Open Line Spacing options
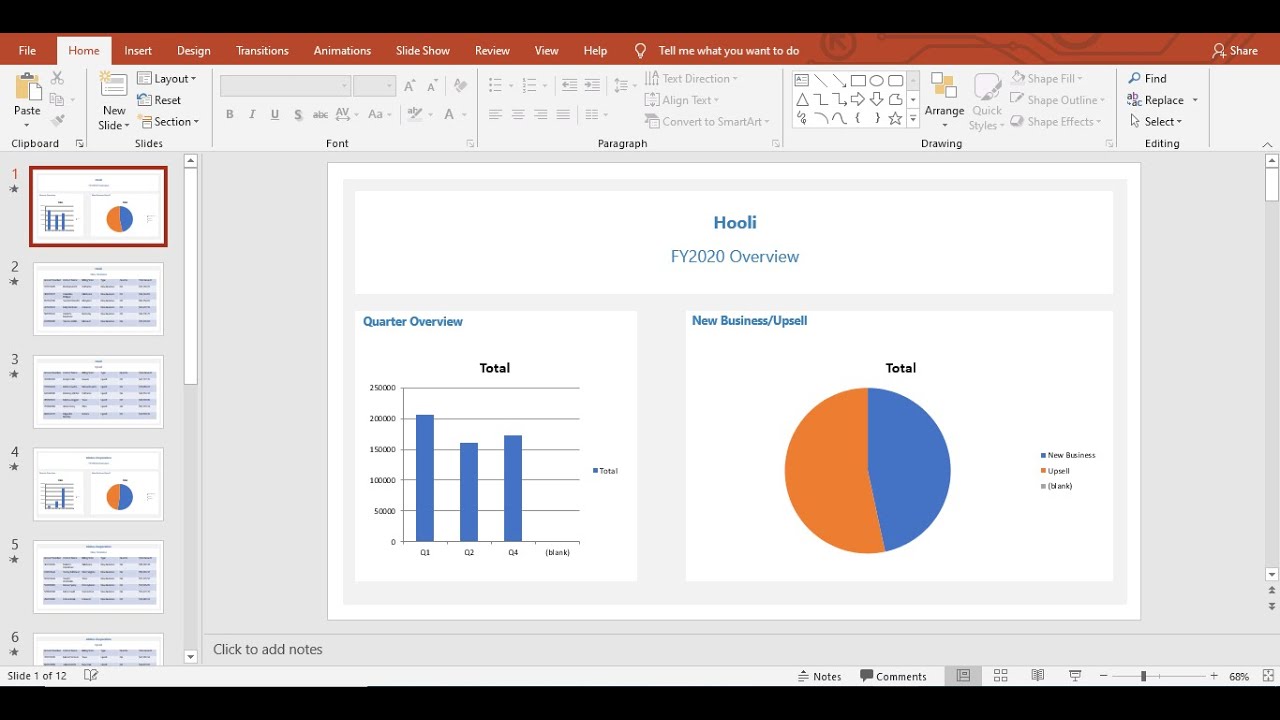 tap(625, 86)
